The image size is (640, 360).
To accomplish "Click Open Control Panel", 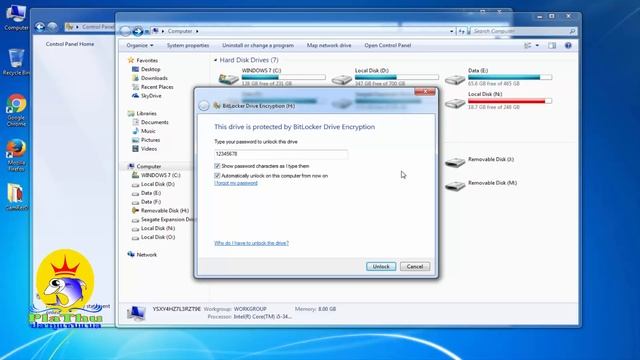I will point(388,45).
